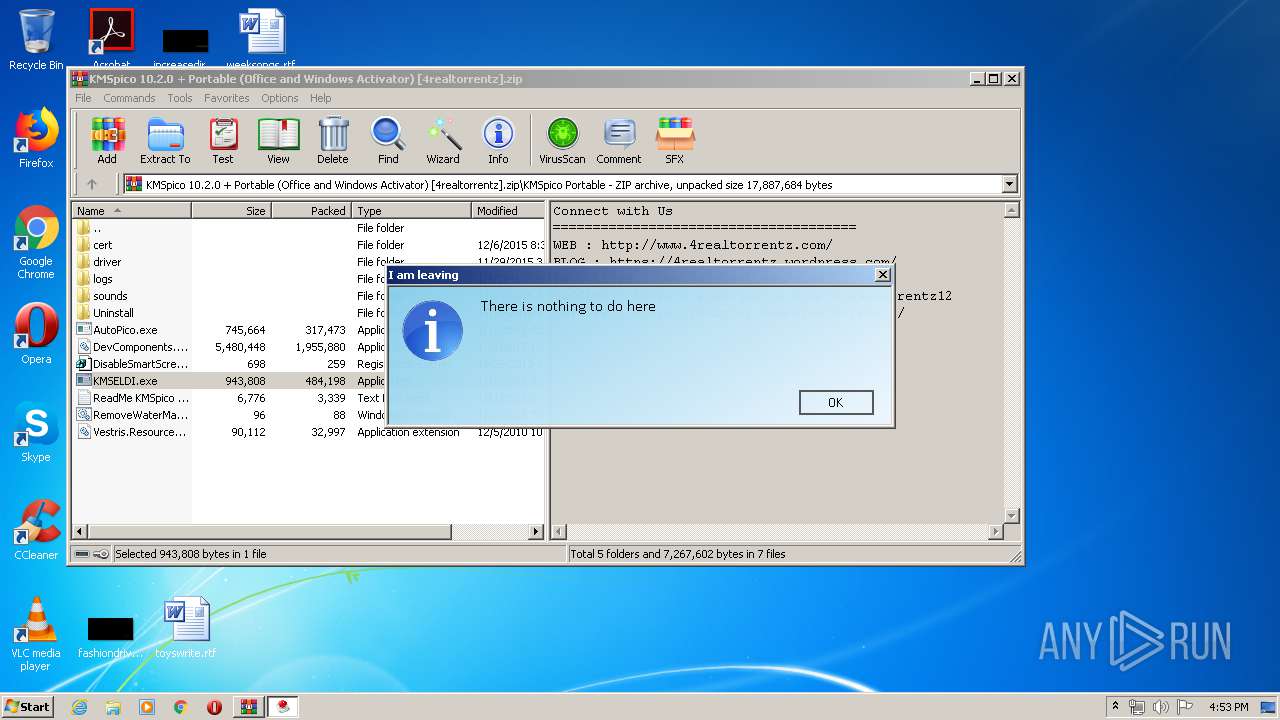This screenshot has width=1280, height=720.
Task: Open the Firefox desktop shortcut
Action: pyautogui.click(x=36, y=138)
